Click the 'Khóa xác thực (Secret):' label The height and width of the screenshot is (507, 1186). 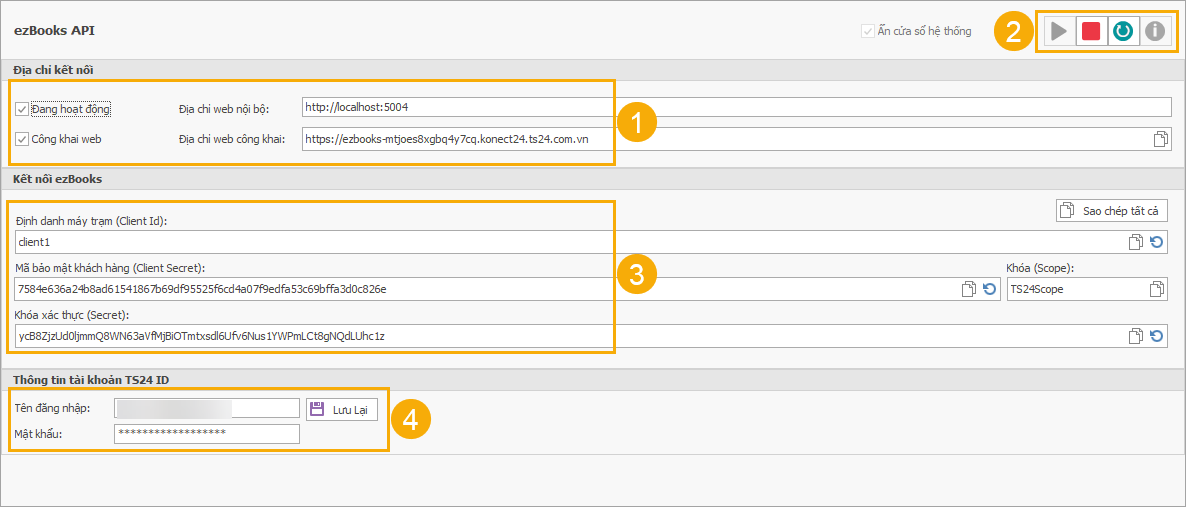point(73,314)
